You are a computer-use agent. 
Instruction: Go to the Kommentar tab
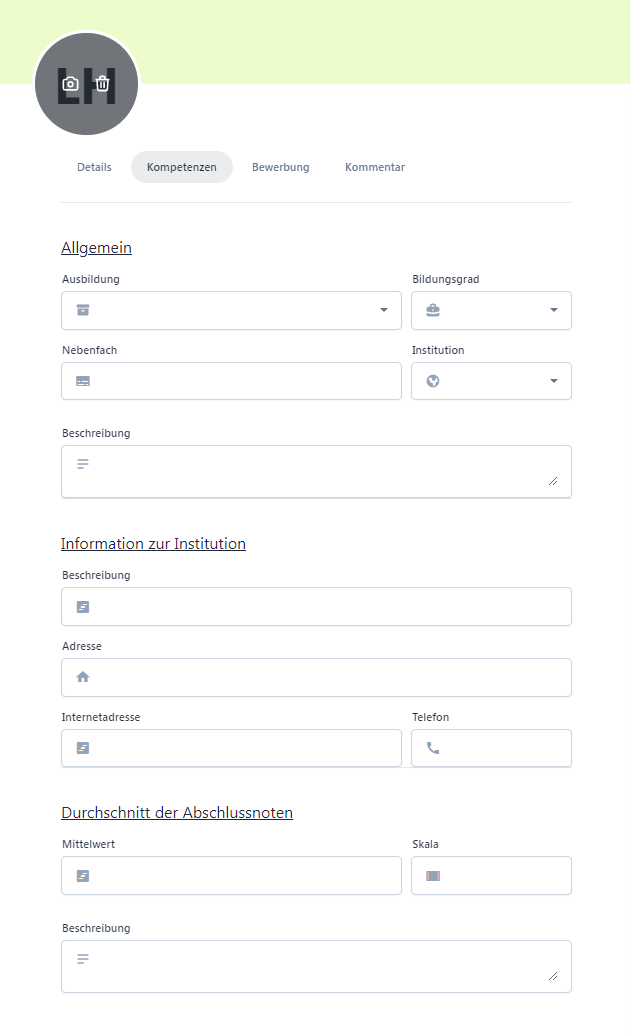[x=375, y=167]
